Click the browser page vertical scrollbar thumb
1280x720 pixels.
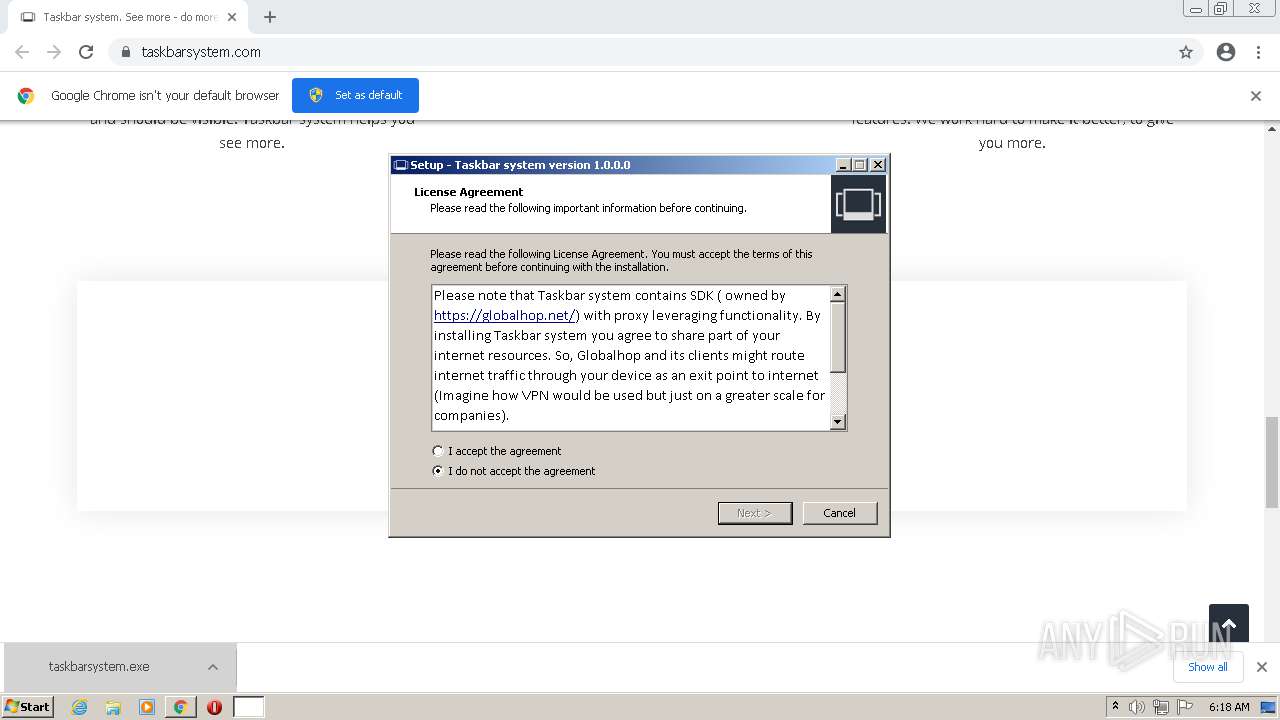(1272, 462)
